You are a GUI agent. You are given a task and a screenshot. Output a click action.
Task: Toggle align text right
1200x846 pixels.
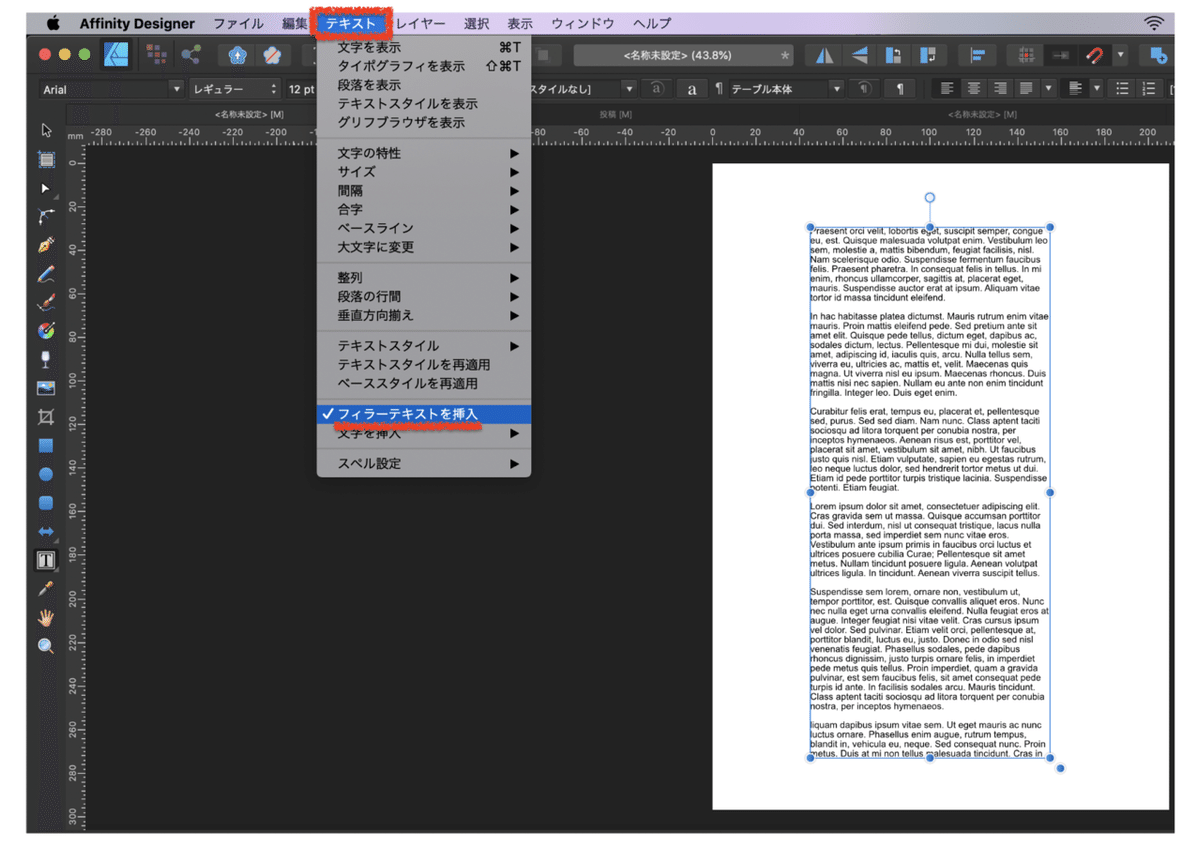point(999,89)
